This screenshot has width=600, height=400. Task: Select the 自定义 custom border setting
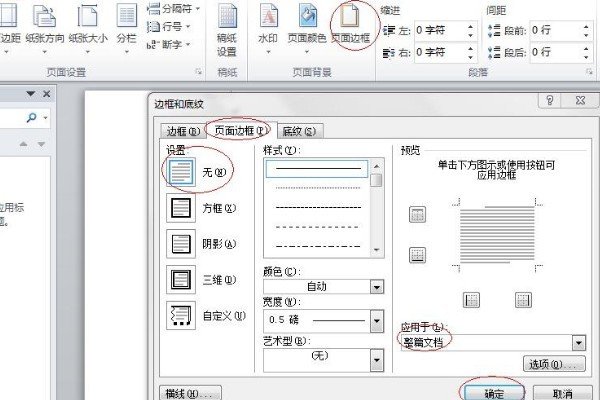click(206, 316)
